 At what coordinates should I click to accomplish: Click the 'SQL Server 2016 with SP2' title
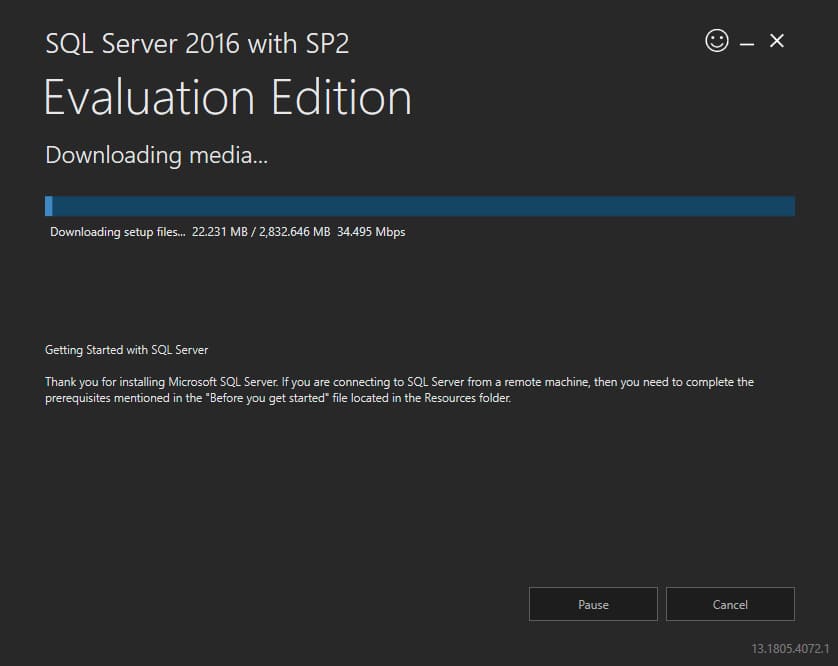pyautogui.click(x=197, y=44)
